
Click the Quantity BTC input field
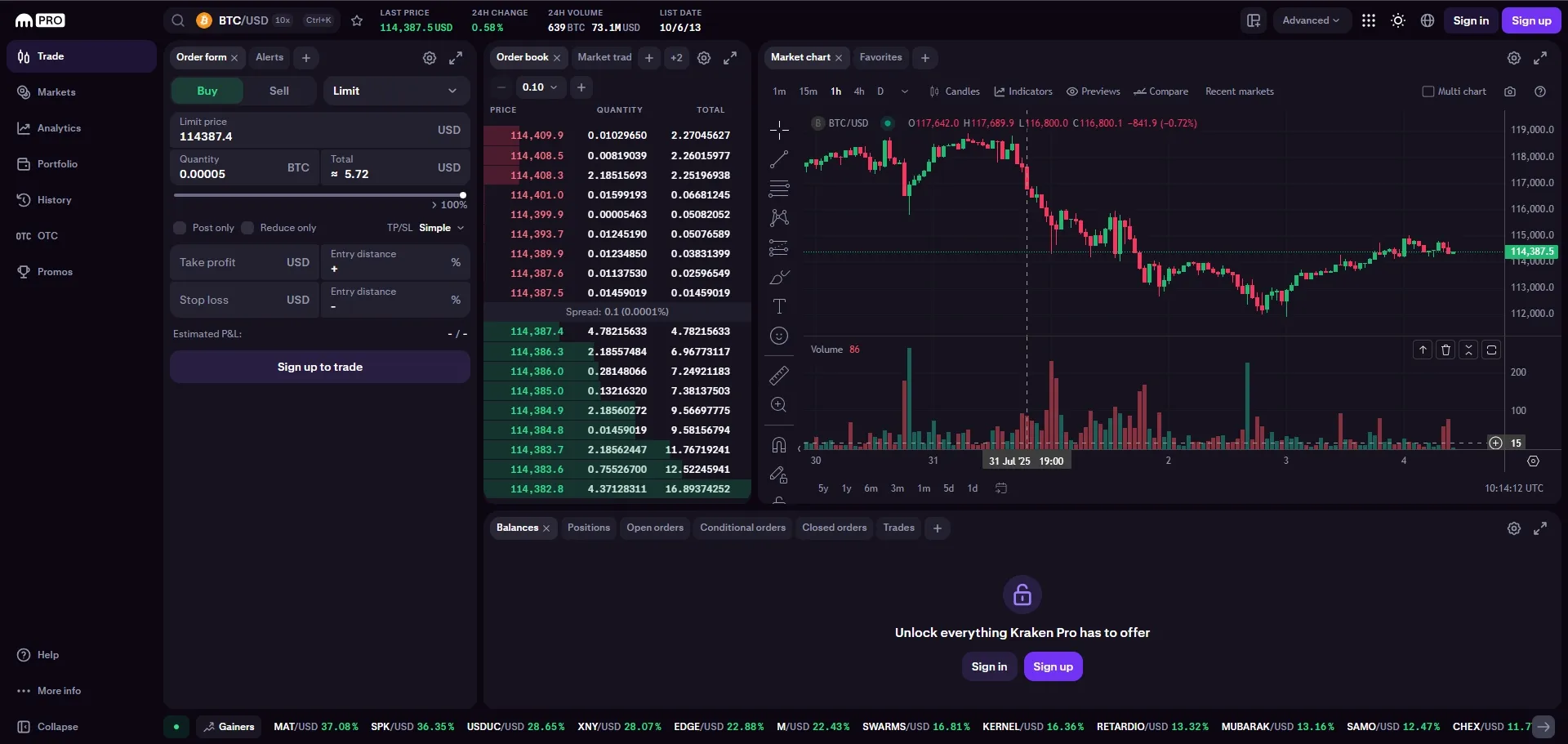[244, 167]
